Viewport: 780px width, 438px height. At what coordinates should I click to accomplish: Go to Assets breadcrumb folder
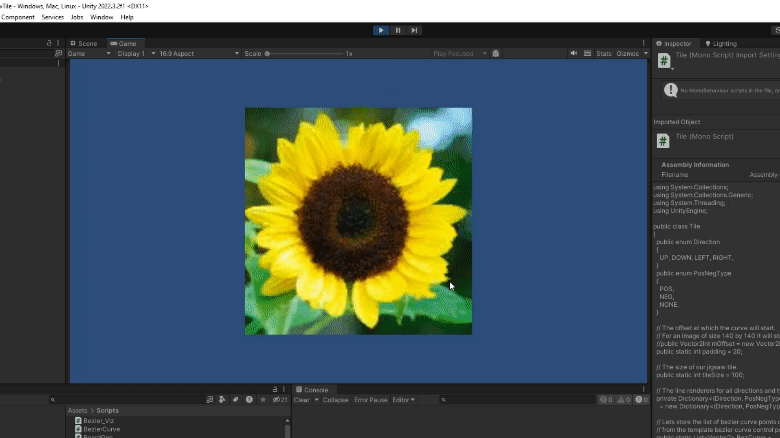77,411
